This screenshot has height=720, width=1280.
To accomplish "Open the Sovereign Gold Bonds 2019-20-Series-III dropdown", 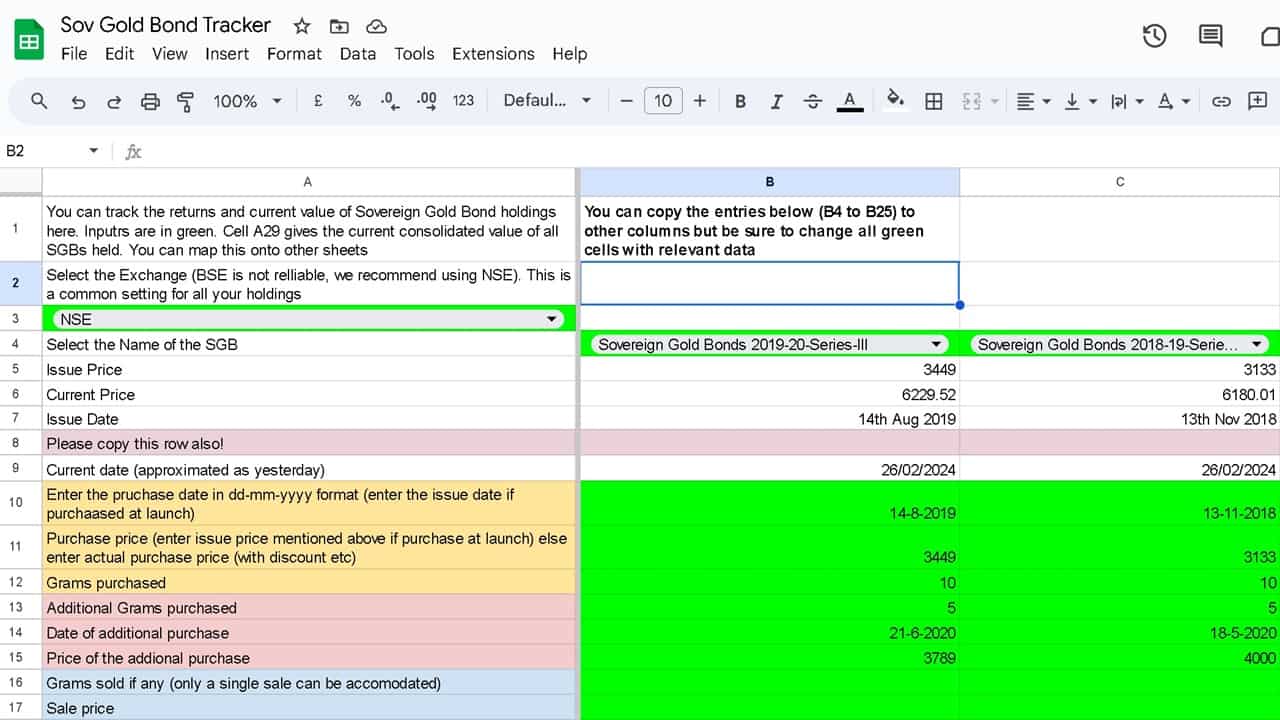I will (x=936, y=343).
